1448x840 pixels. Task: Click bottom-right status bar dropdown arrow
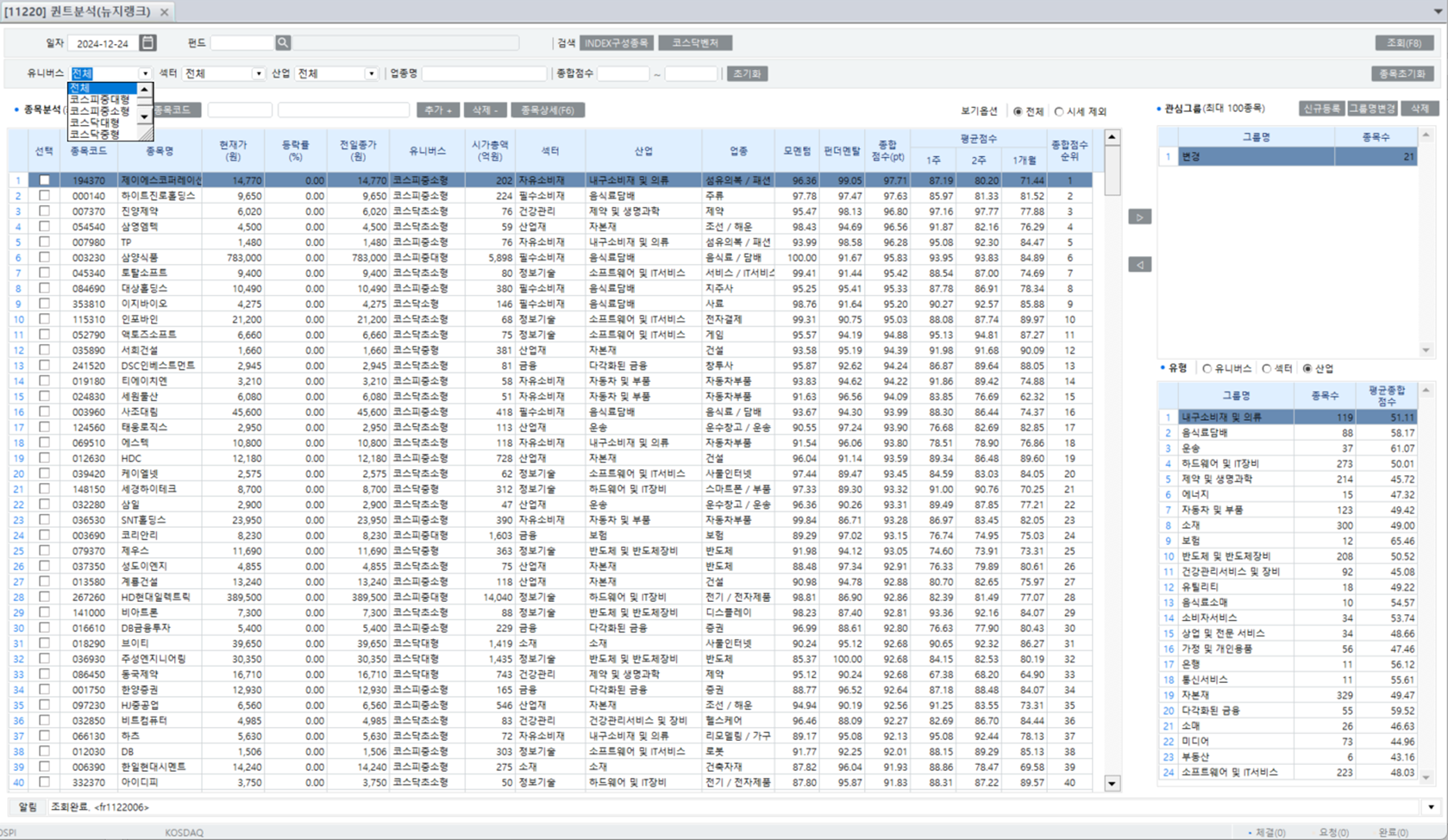tap(1432, 807)
